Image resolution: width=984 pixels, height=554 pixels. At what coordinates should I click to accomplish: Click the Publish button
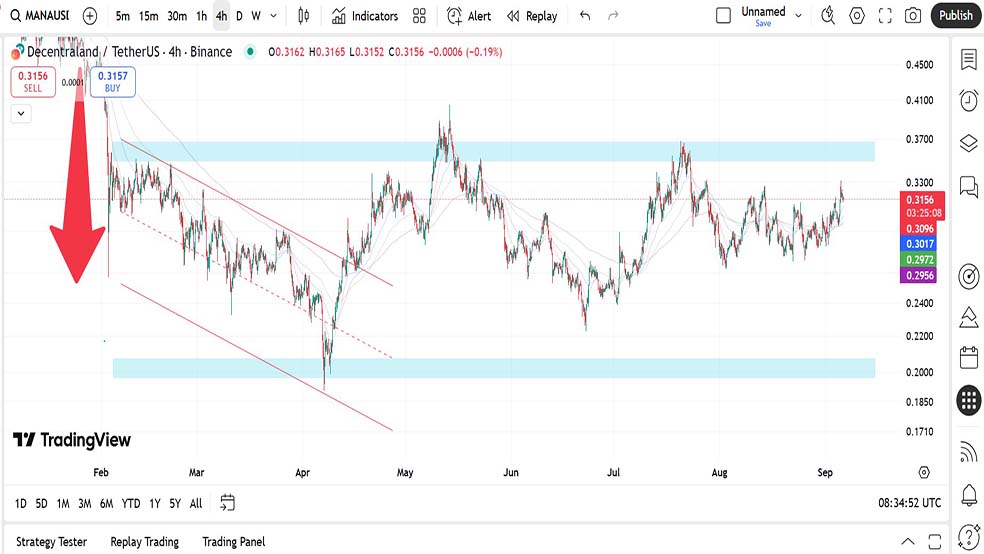(955, 16)
